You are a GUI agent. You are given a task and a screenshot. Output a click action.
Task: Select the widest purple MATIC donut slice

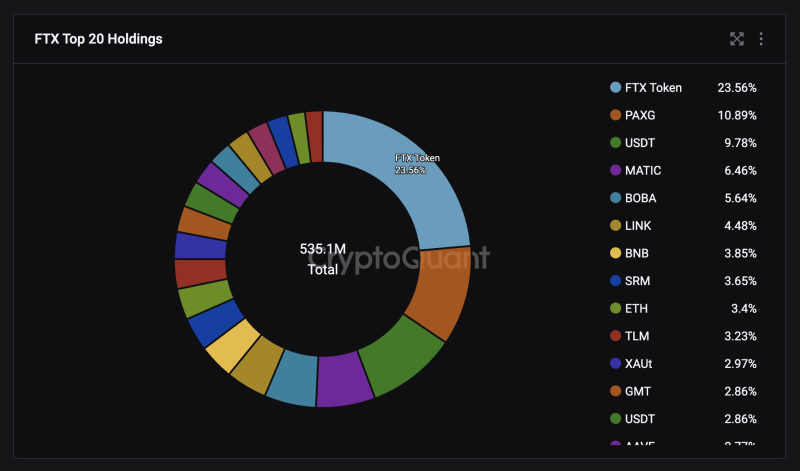coord(343,379)
